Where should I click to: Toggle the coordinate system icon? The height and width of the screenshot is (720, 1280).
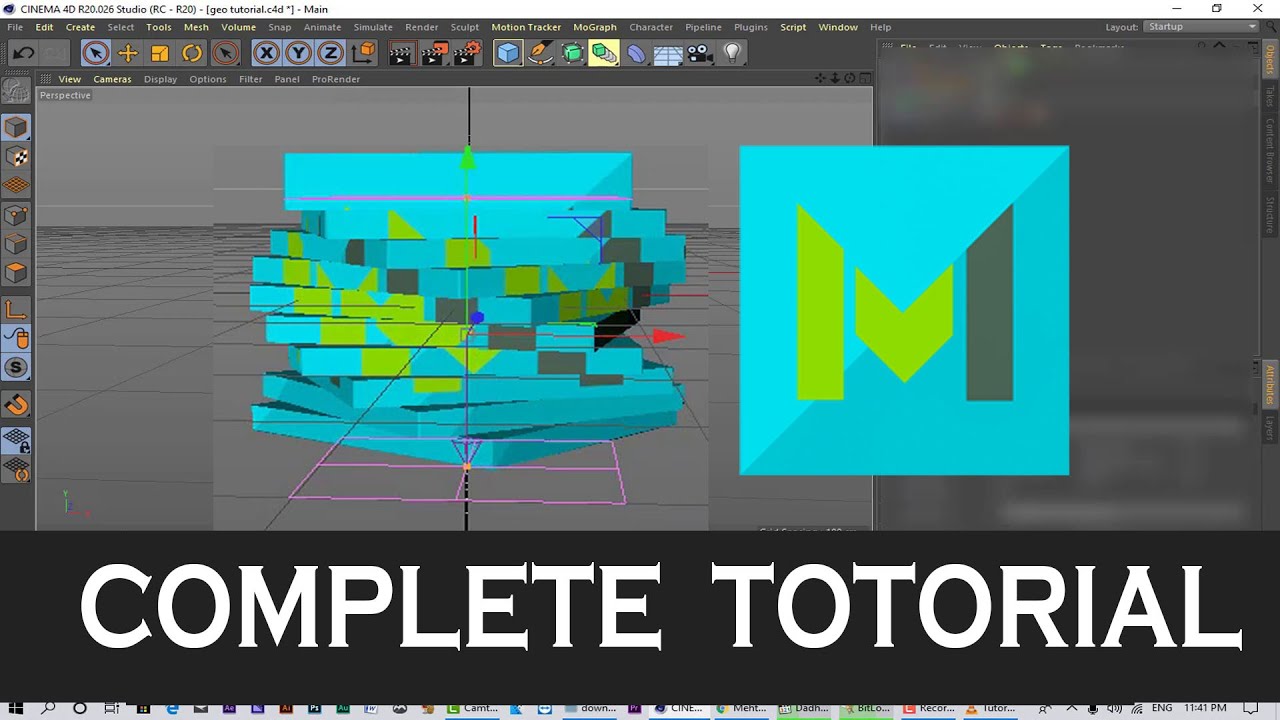point(364,53)
